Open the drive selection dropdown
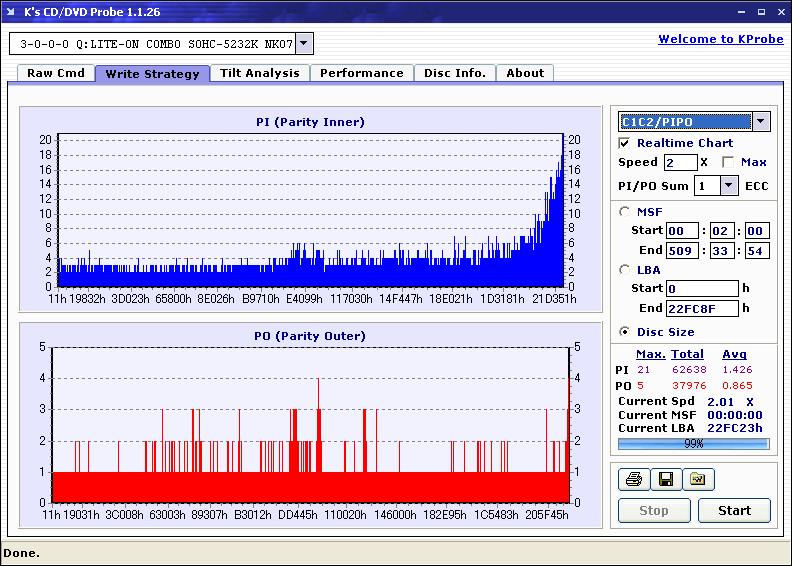Screen dimensions: 792x566 (x=305, y=44)
